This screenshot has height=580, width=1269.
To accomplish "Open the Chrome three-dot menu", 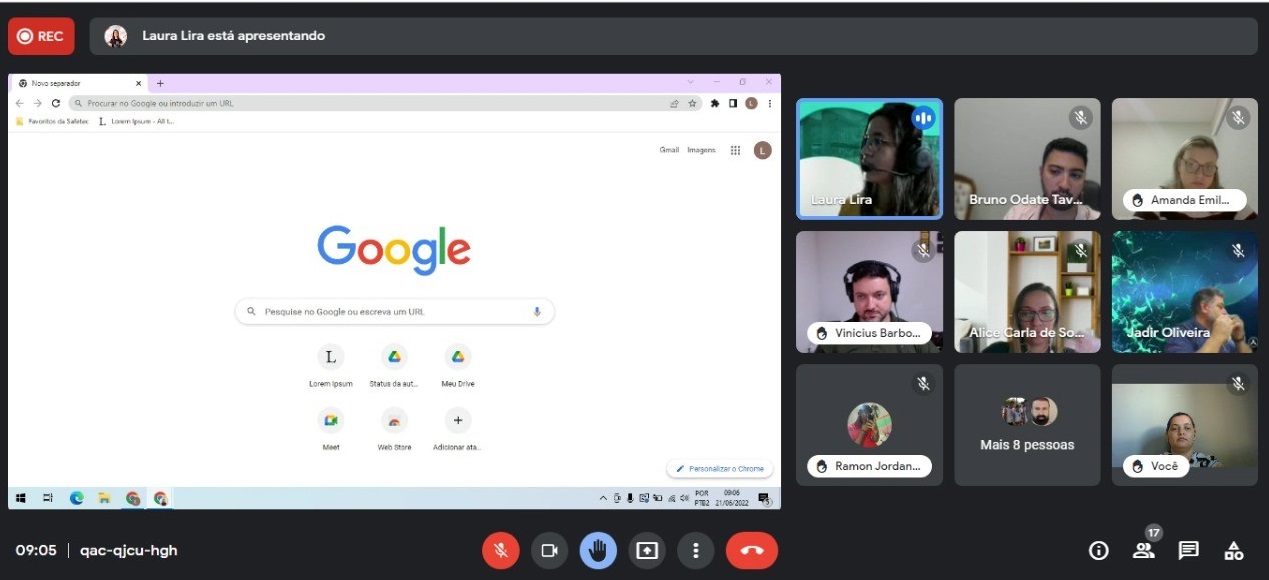I will [769, 103].
